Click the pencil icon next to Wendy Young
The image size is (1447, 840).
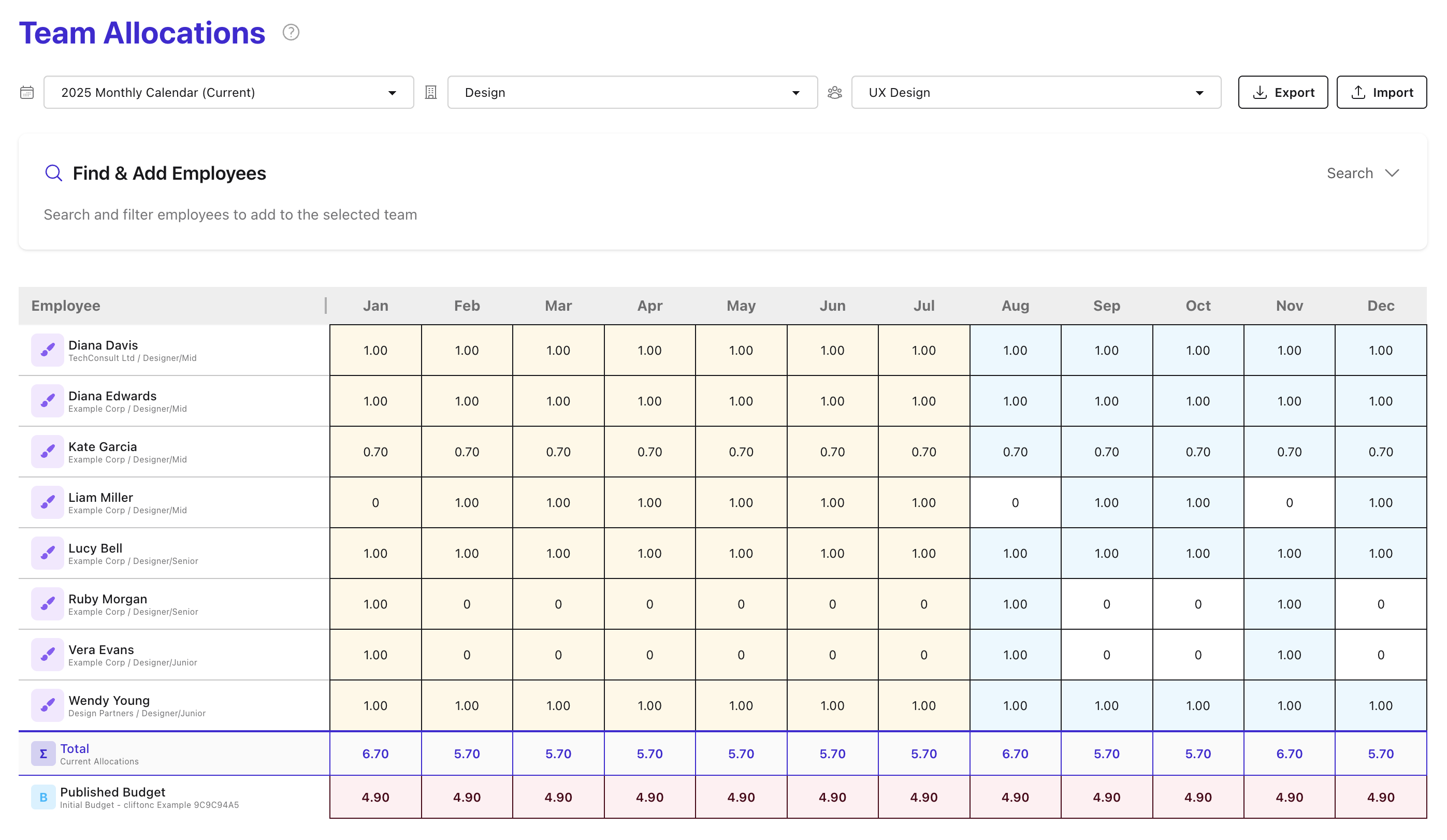[48, 705]
